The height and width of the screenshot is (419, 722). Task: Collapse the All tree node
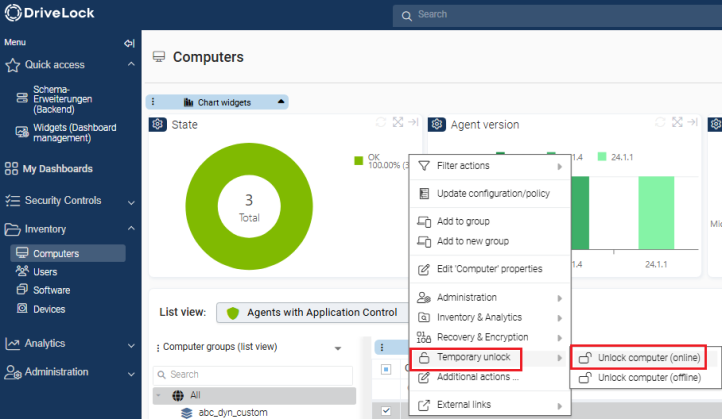click(159, 395)
